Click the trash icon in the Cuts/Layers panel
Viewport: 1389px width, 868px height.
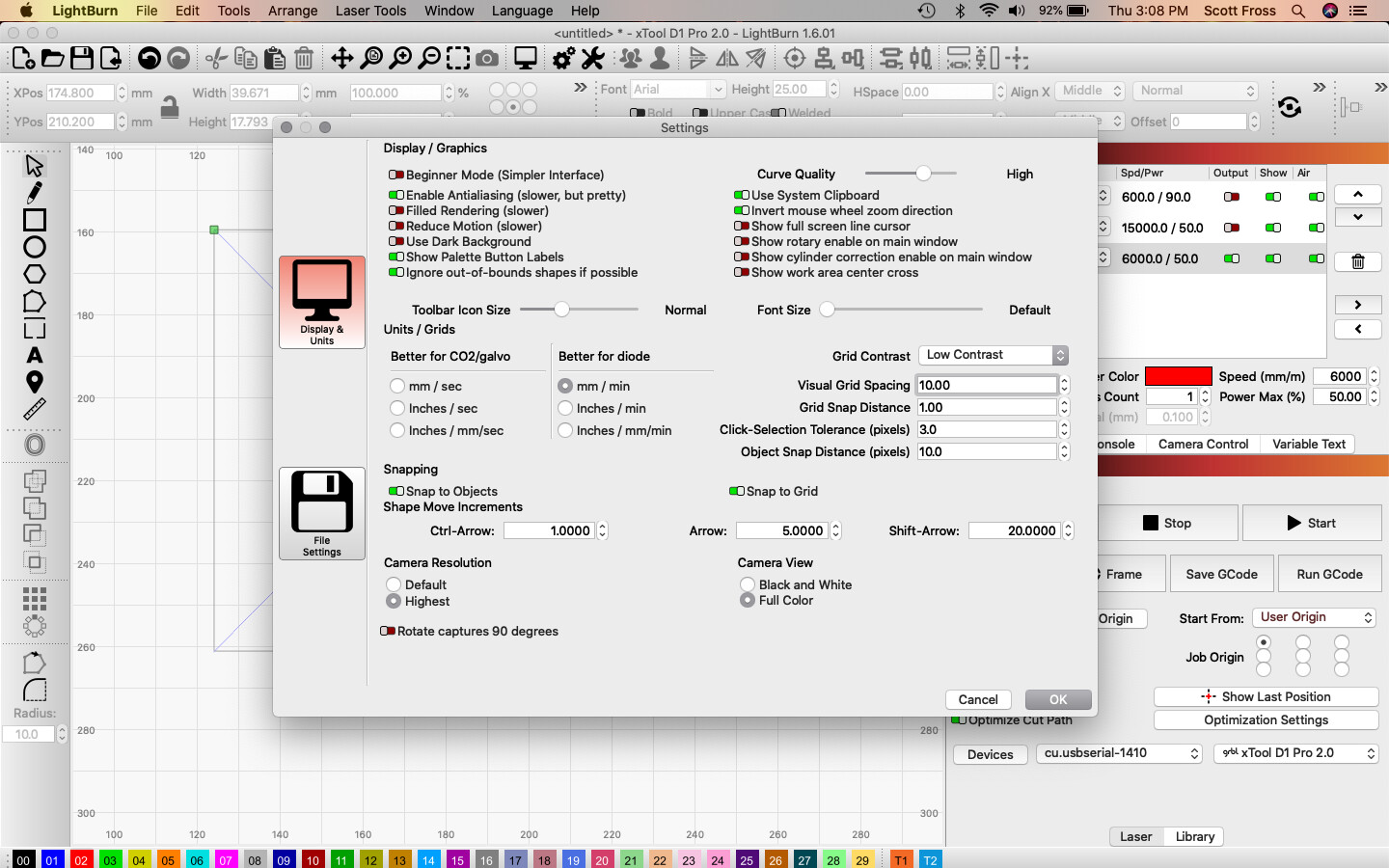(x=1358, y=261)
